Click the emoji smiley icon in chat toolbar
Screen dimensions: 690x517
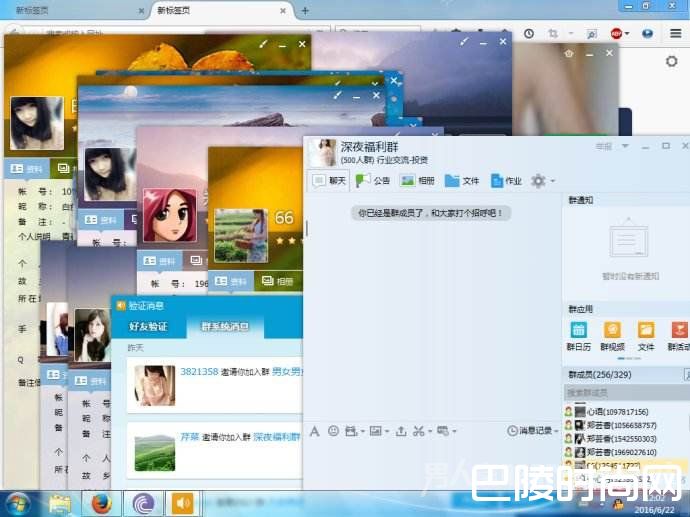(333, 431)
